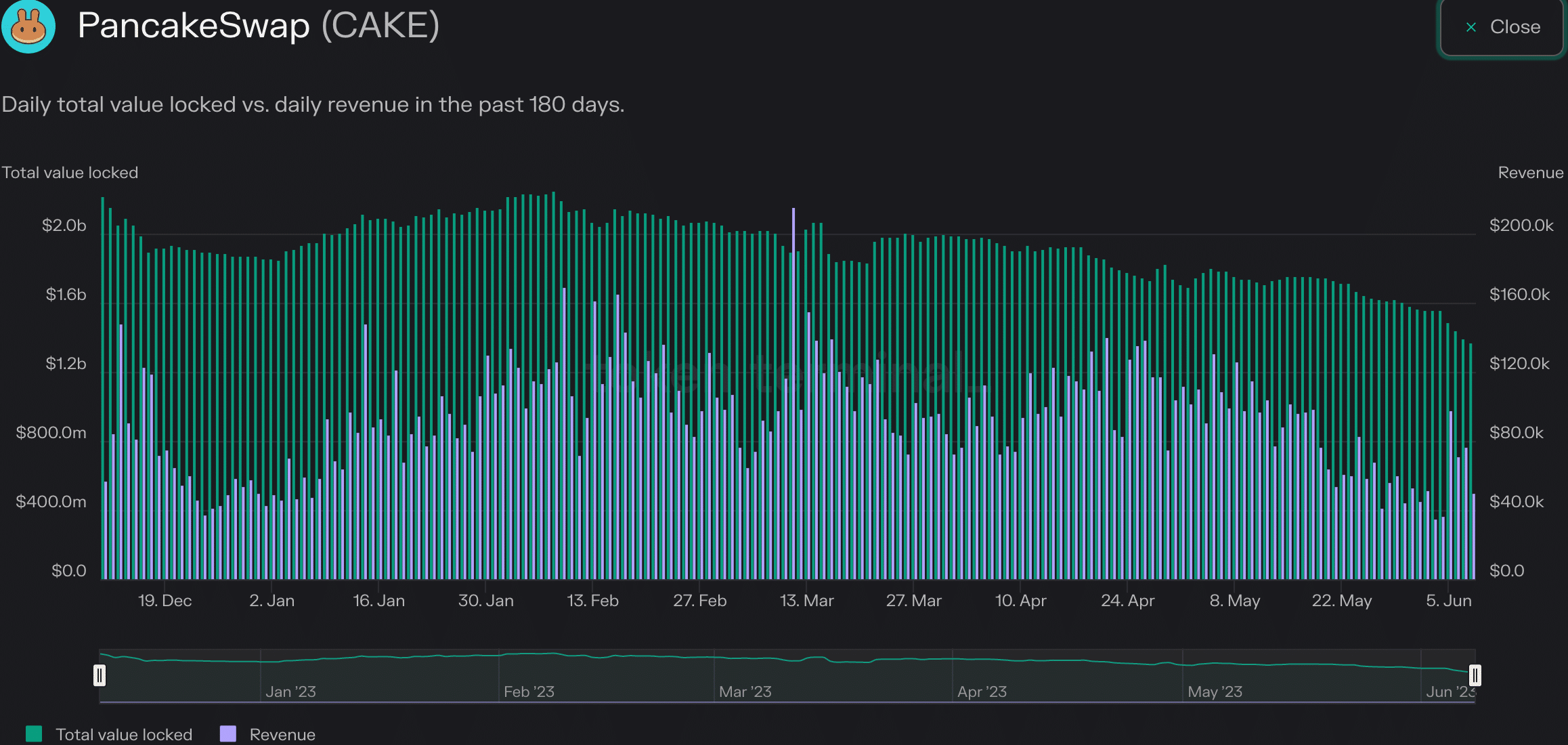The height and width of the screenshot is (745, 1568).
Task: Close the PancakeSwap chart panel
Action: pyautogui.click(x=1502, y=27)
